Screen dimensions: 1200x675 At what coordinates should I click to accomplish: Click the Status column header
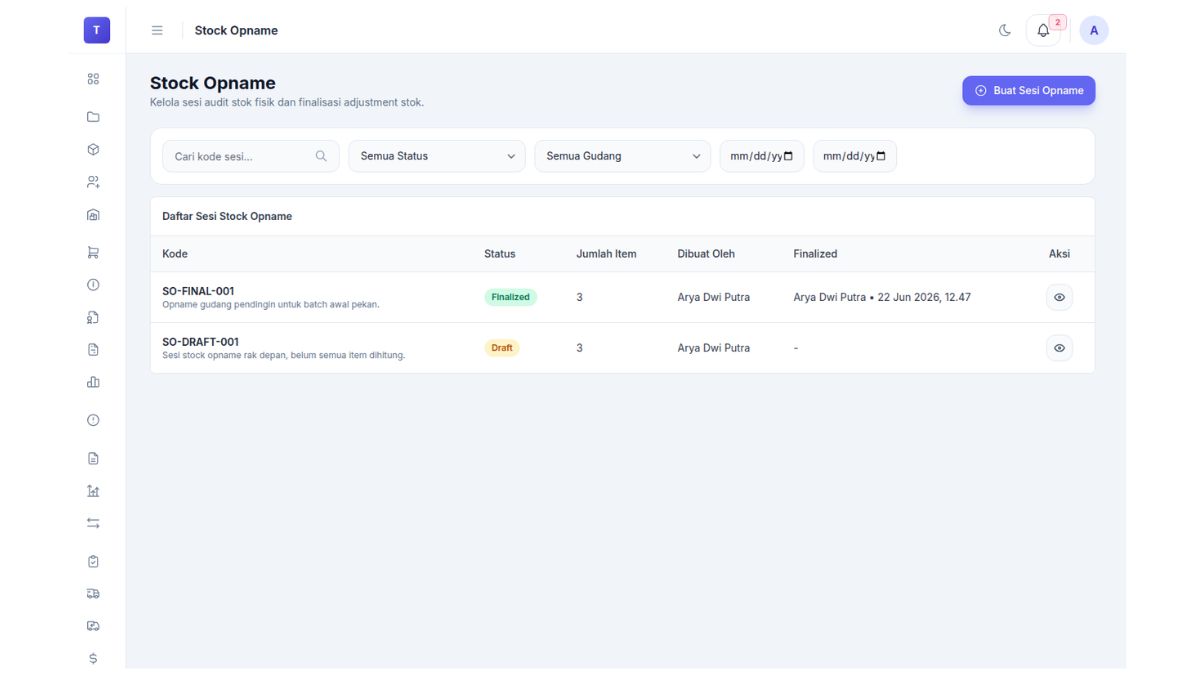click(500, 254)
